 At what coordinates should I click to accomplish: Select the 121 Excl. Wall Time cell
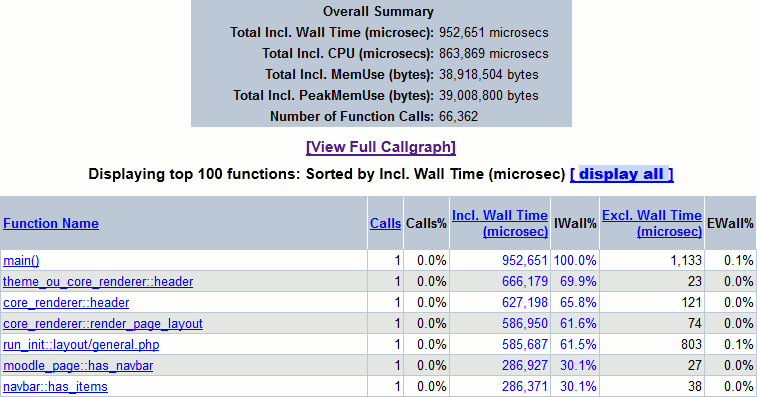click(x=692, y=303)
